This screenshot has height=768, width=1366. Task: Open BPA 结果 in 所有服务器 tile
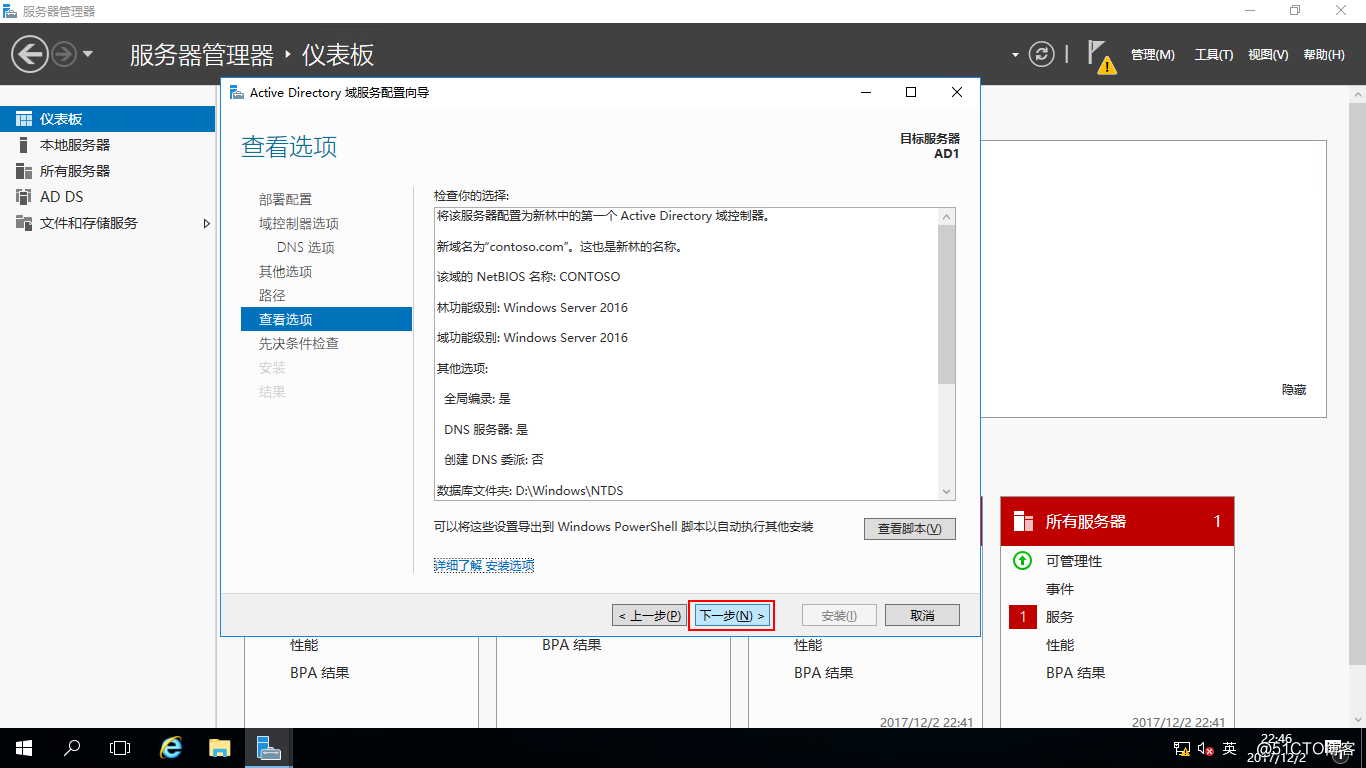coord(1076,673)
